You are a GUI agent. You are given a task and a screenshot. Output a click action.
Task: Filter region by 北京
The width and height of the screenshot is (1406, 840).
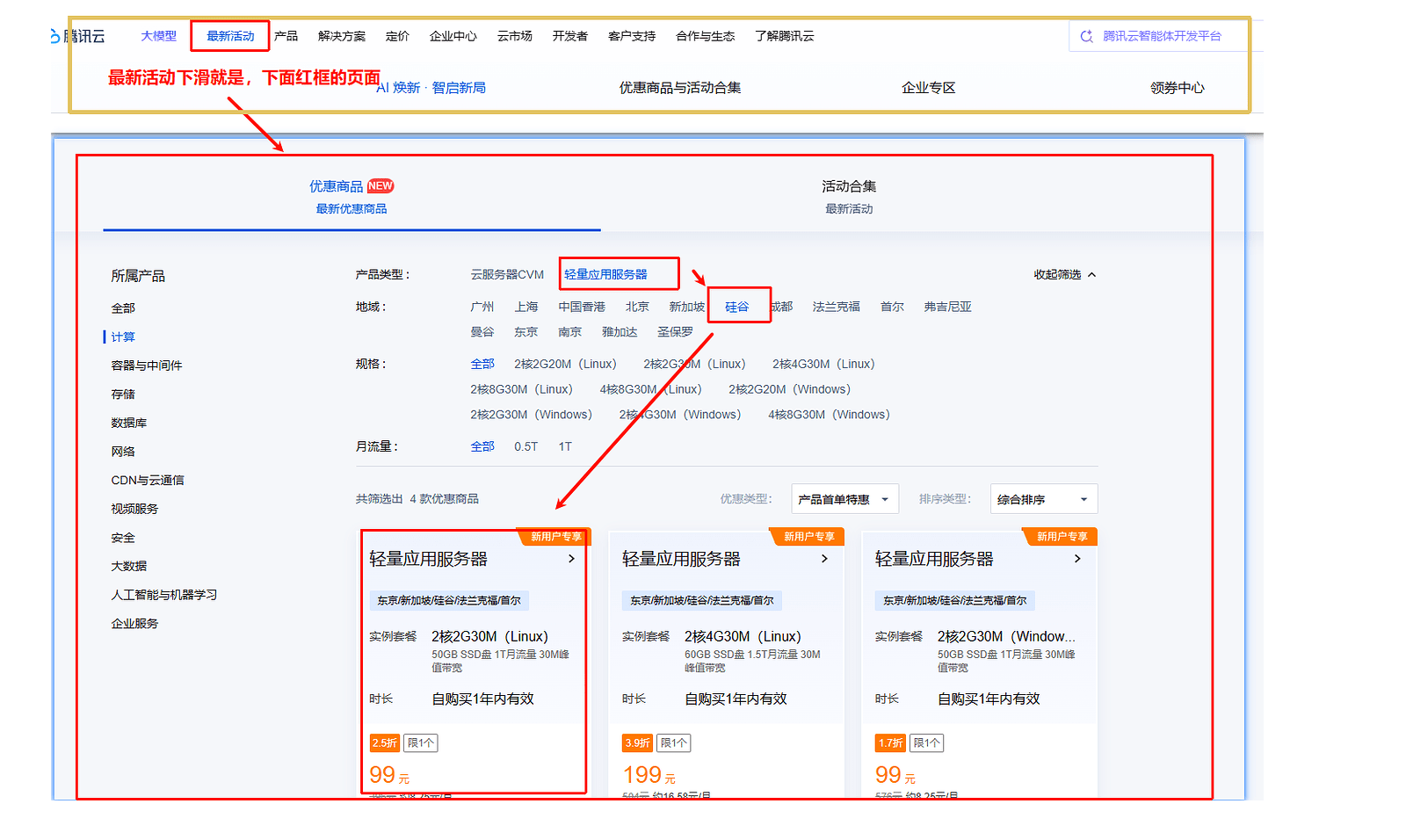tap(637, 308)
